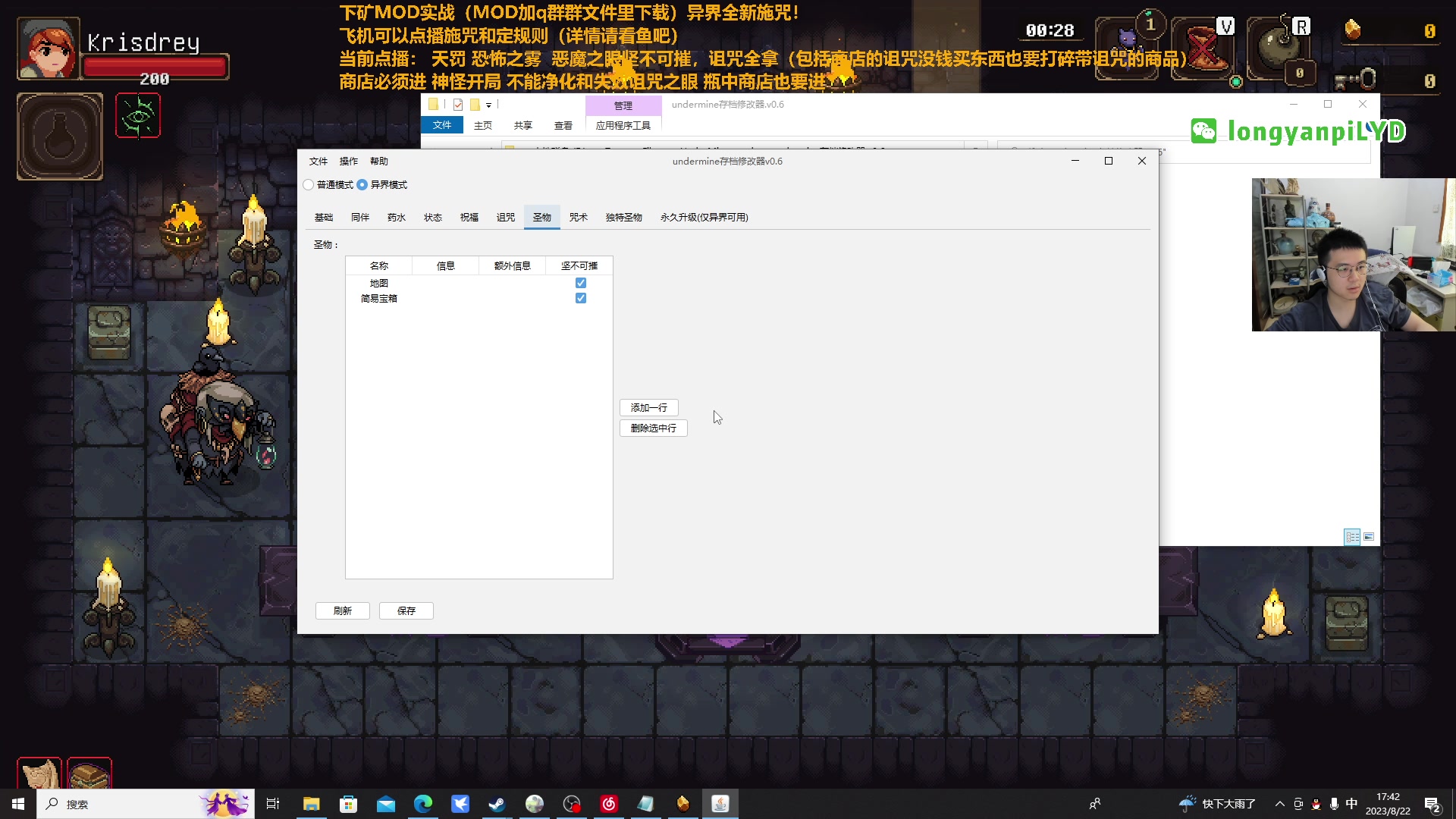Screen dimensions: 1456x819
Task: Open Task View on the taskbar
Action: pyautogui.click(x=273, y=804)
